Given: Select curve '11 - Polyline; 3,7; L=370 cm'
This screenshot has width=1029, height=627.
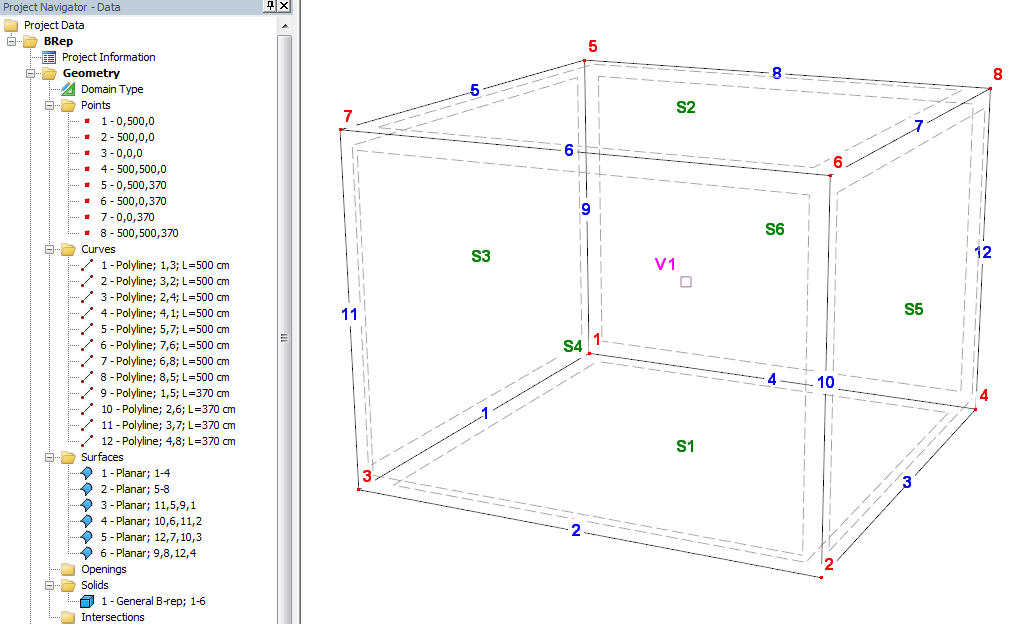Looking at the screenshot, I should click(x=168, y=425).
